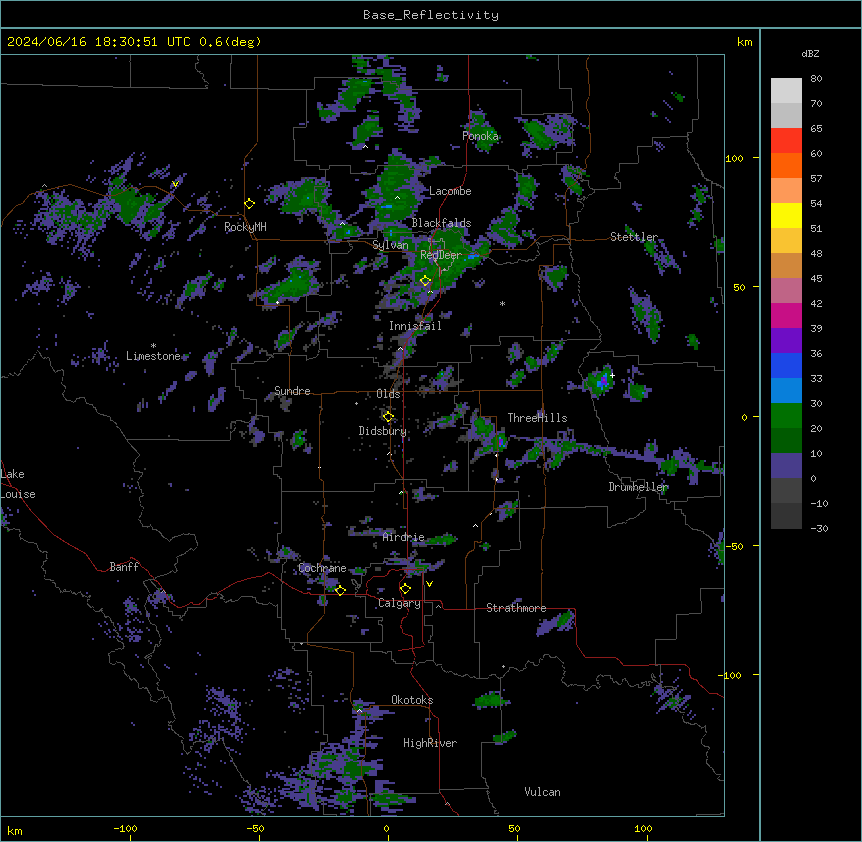Click the asterisk marker above Limestone label
The height and width of the screenshot is (842, 862).
point(153,346)
